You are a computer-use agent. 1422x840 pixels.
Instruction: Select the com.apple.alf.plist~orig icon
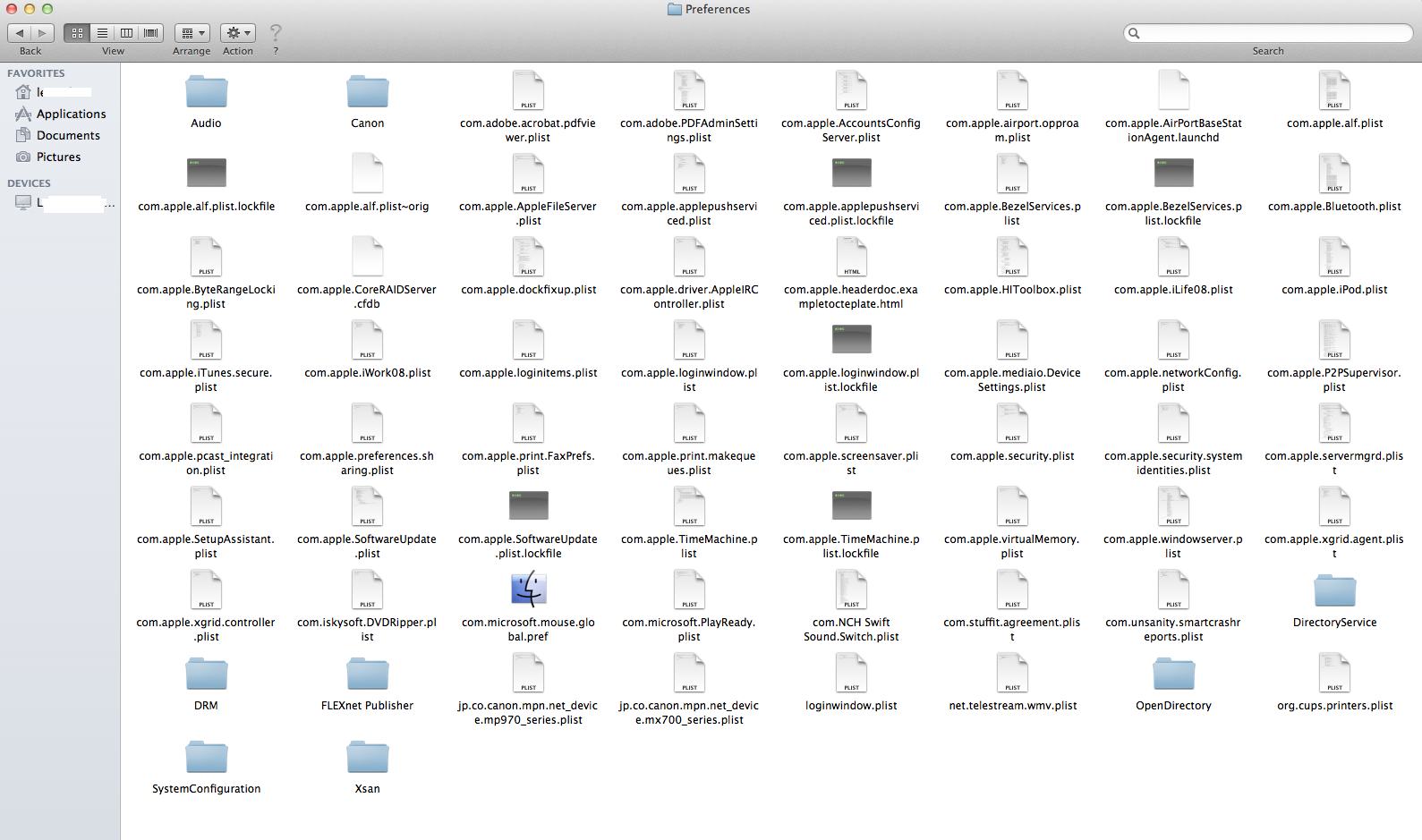[x=367, y=174]
